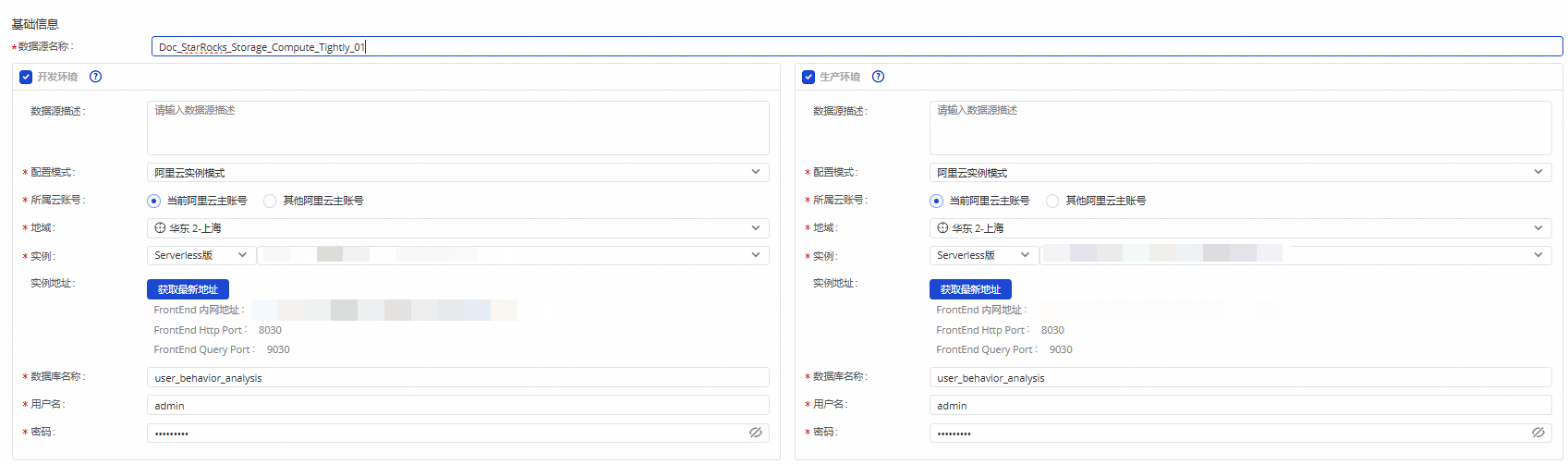This screenshot has width=1568, height=464.
Task: Click FrontEnd 内网地址 label in 生产环境
Action: pyautogui.click(x=981, y=310)
